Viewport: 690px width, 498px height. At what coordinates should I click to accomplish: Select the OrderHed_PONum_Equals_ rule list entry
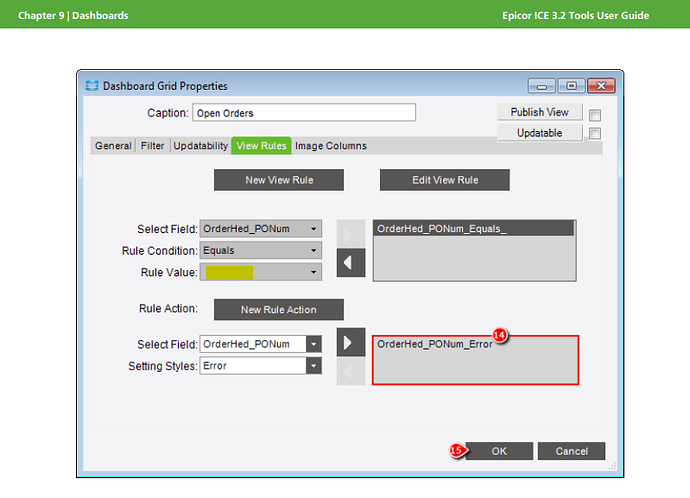473,229
